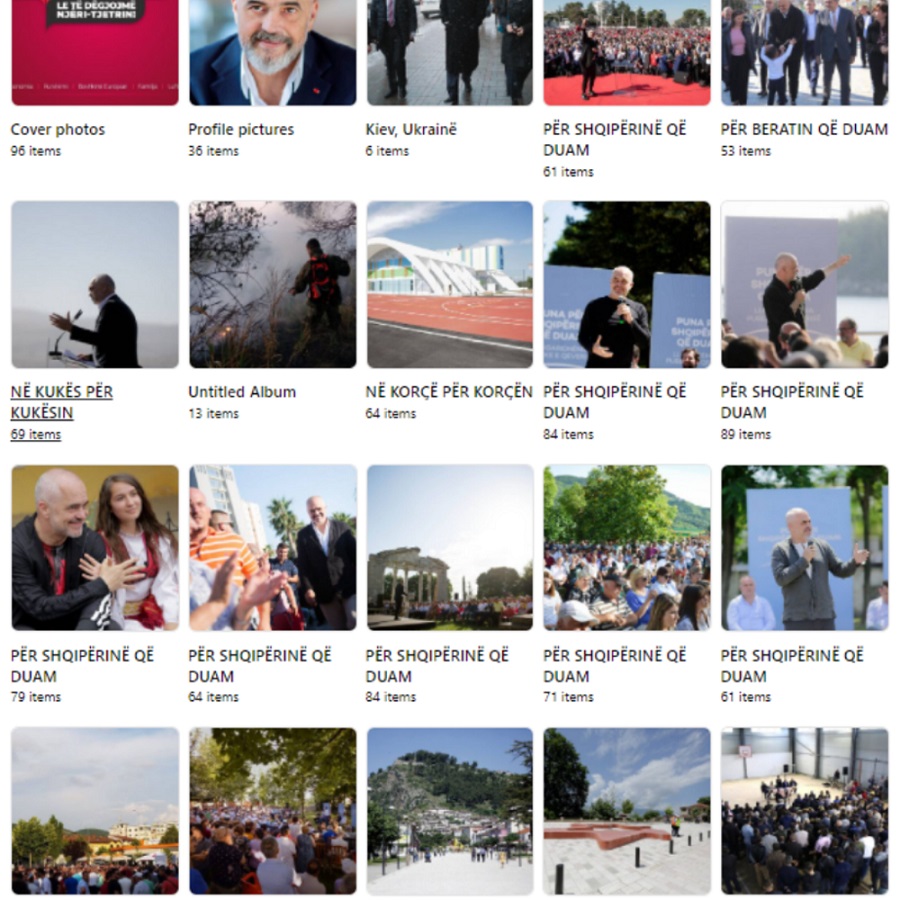This screenshot has width=900, height=900.
Task: Open the 71 items seated crowd album thumbnail
Action: [627, 548]
